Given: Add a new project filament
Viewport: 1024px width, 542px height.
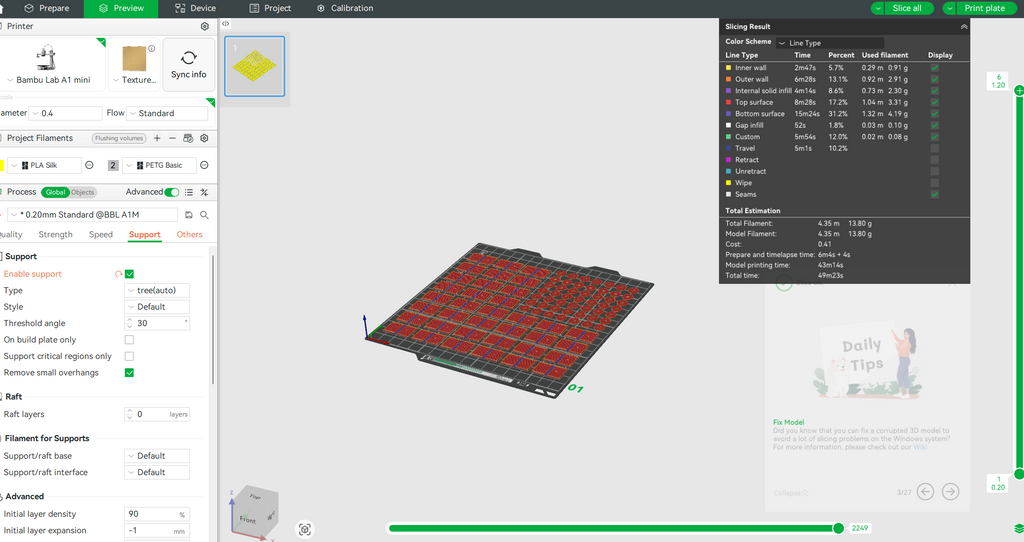Looking at the screenshot, I should [158, 138].
